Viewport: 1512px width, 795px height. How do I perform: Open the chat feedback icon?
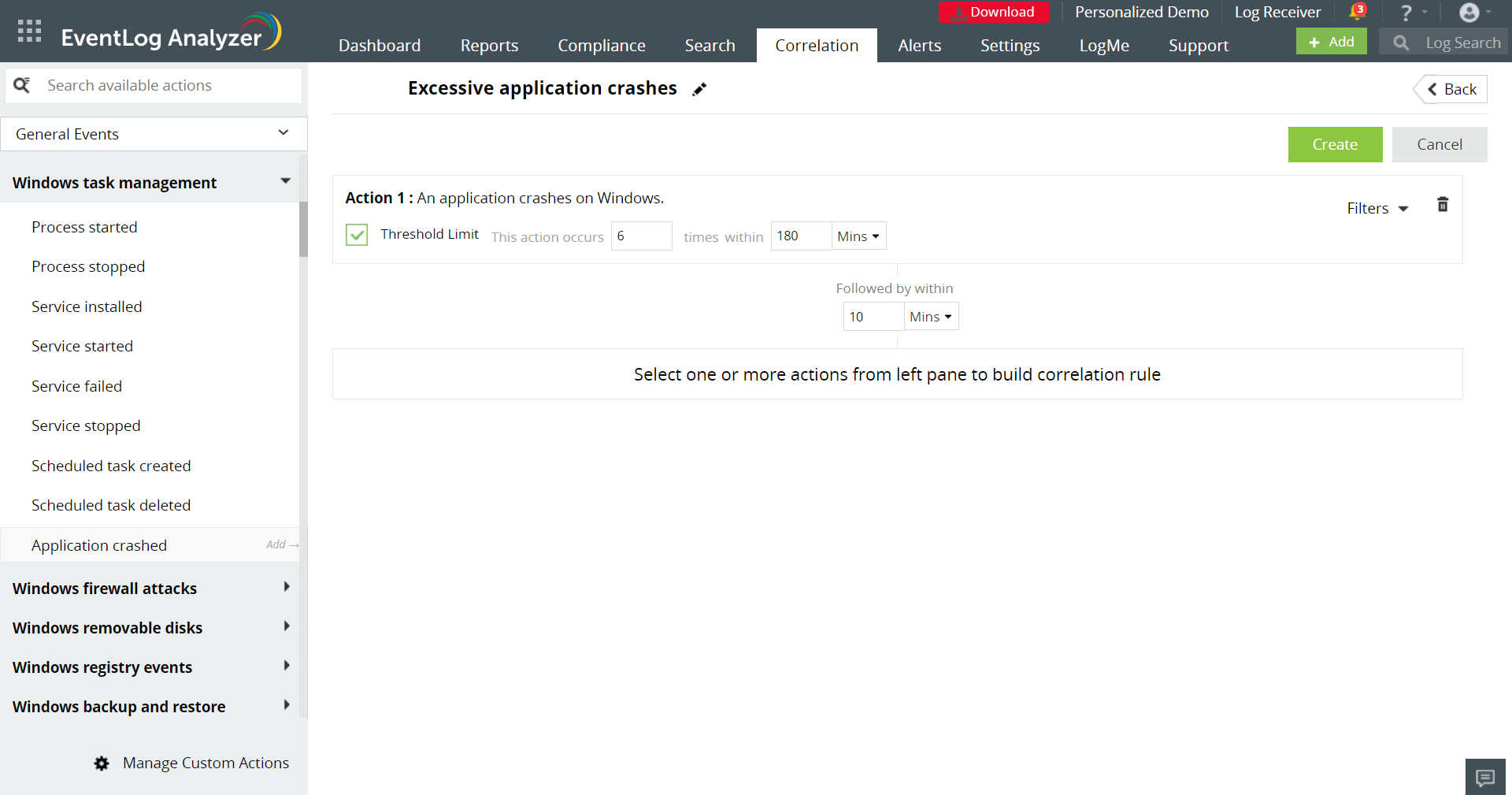point(1485,778)
